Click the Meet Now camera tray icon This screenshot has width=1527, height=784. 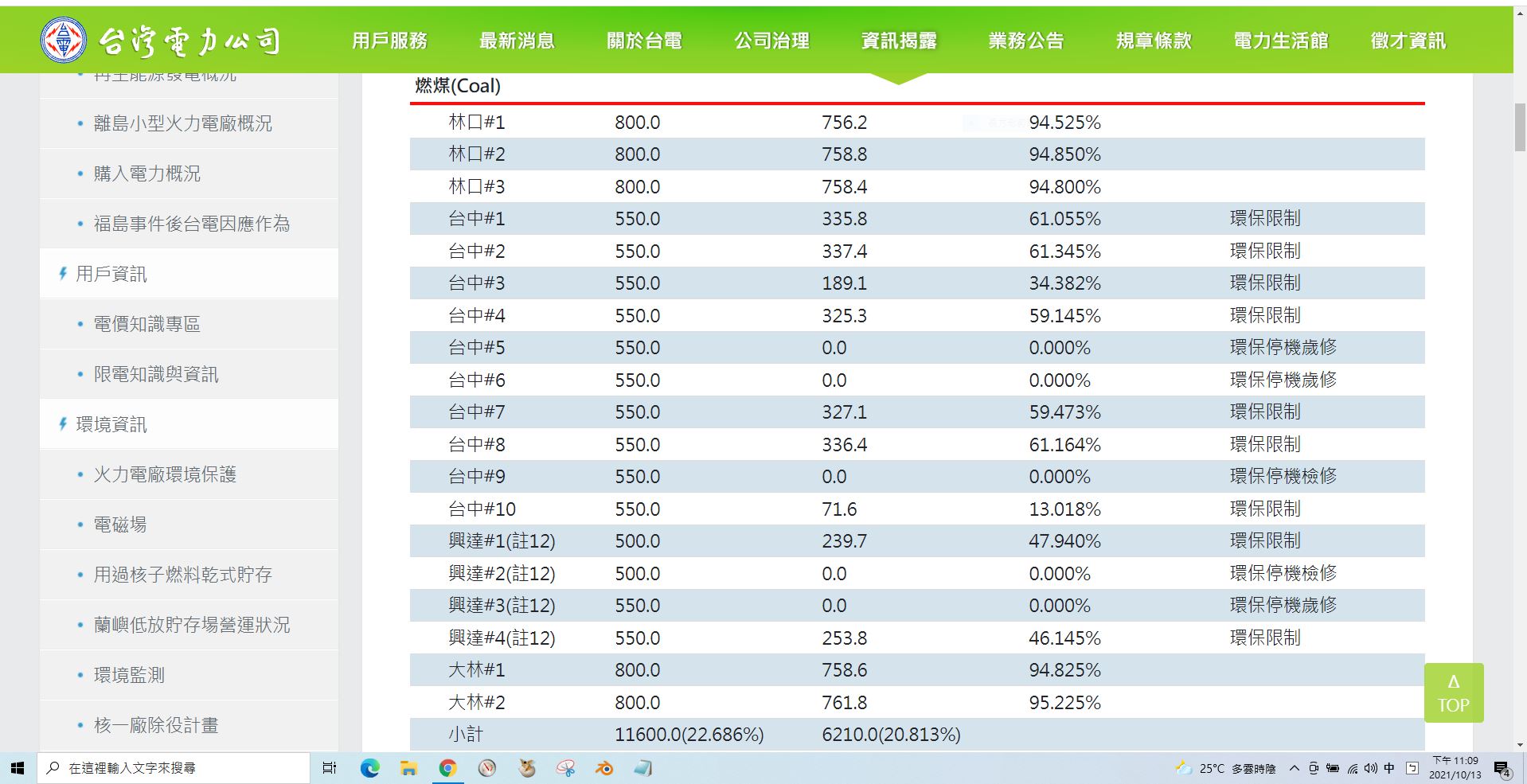(1314, 768)
